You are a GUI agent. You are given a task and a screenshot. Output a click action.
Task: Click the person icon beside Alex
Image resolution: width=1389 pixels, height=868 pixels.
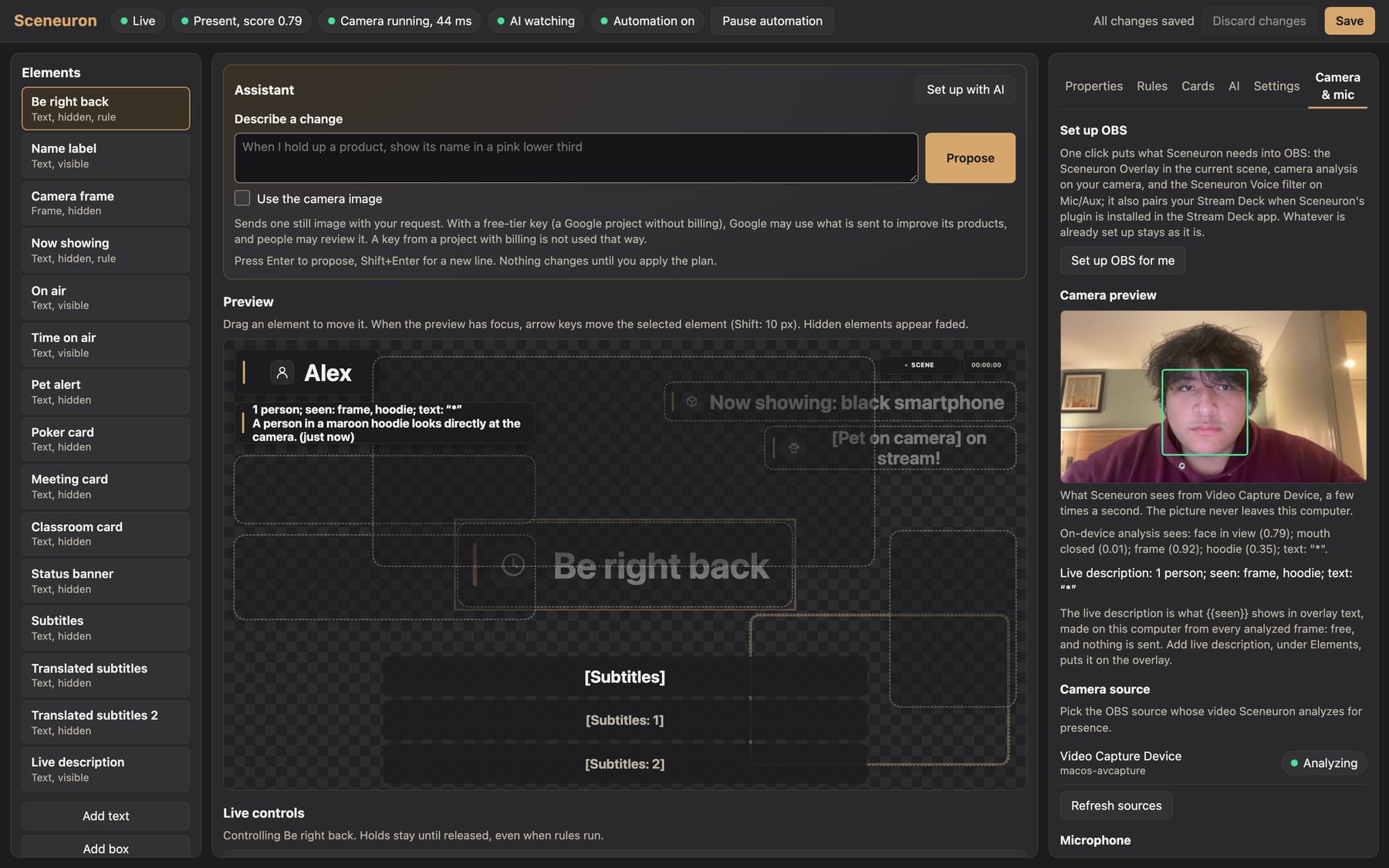pos(282,373)
